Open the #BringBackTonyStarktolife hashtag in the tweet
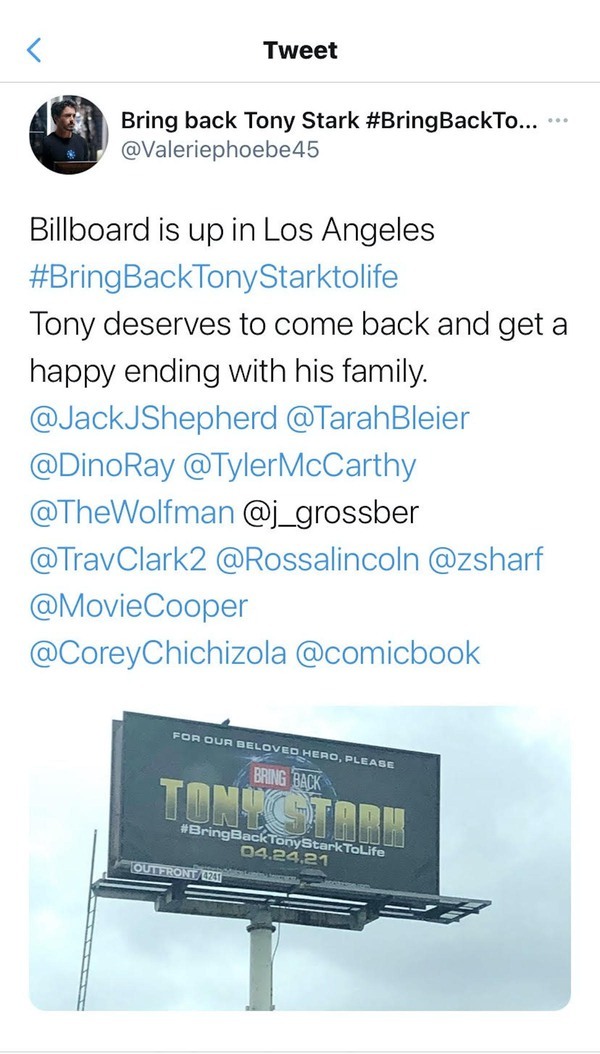Image resolution: width=600 pixels, height=1054 pixels. coord(213,277)
